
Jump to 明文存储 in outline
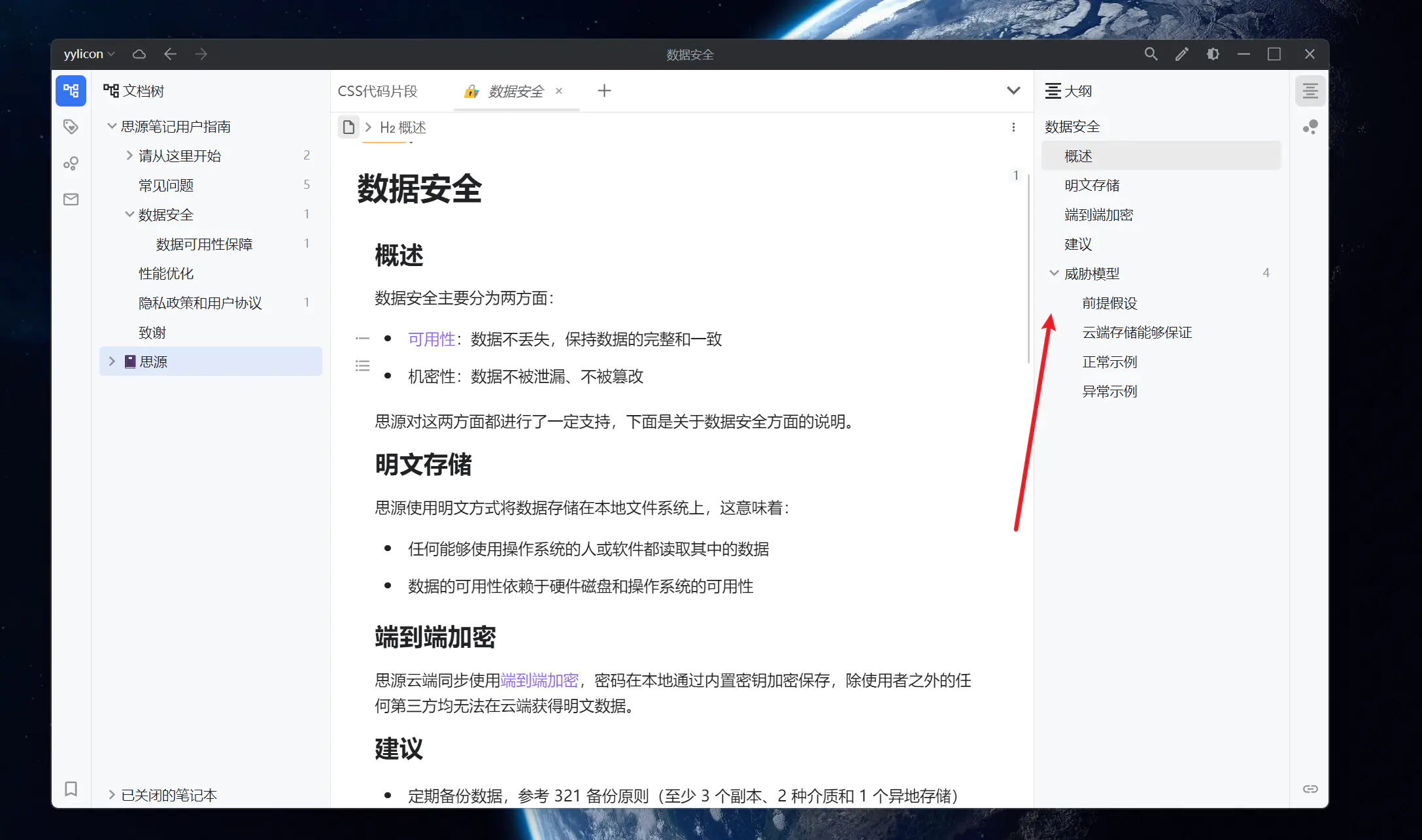[x=1092, y=186]
